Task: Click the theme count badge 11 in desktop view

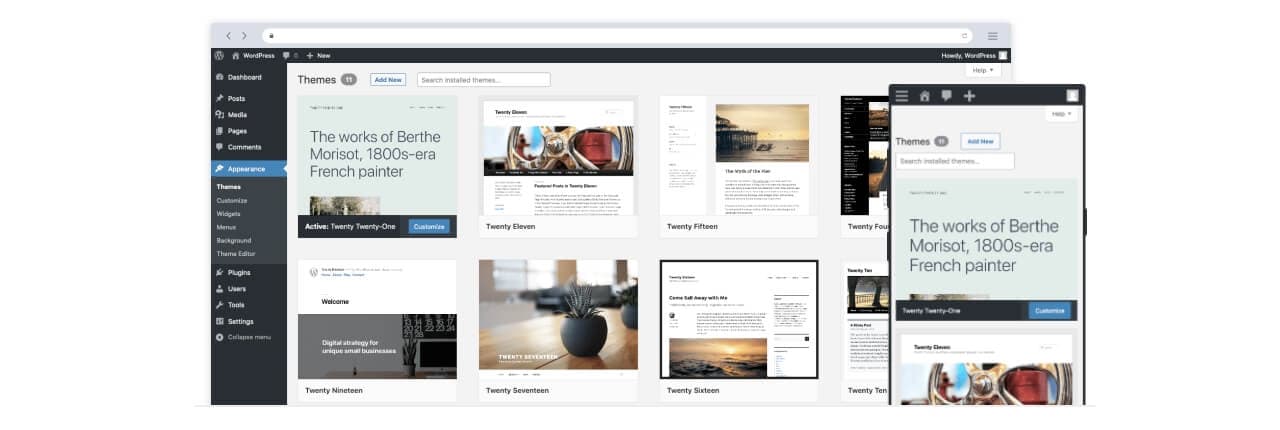Action: pyautogui.click(x=348, y=79)
